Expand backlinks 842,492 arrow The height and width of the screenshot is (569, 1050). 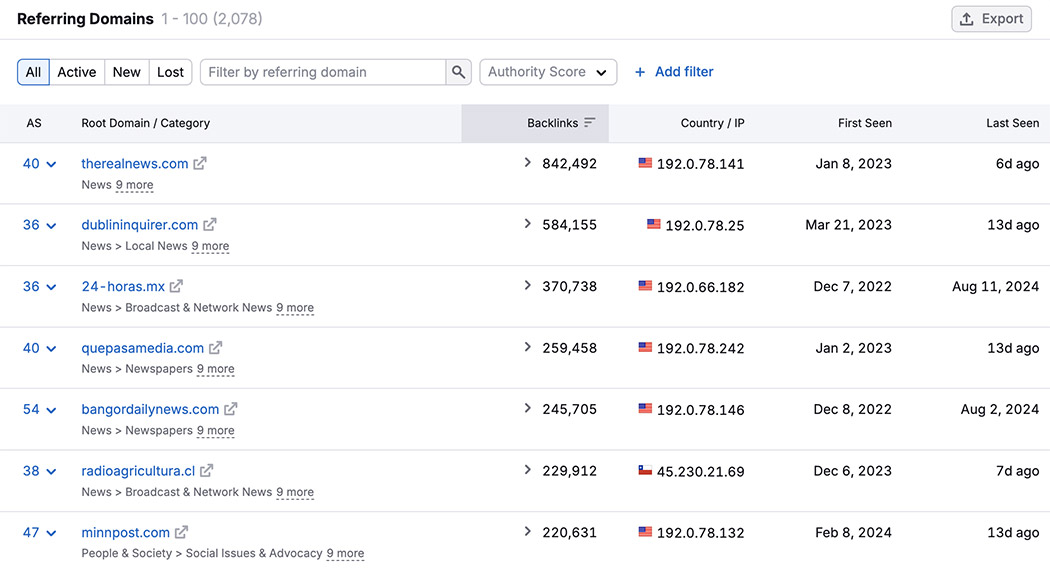(x=528, y=163)
